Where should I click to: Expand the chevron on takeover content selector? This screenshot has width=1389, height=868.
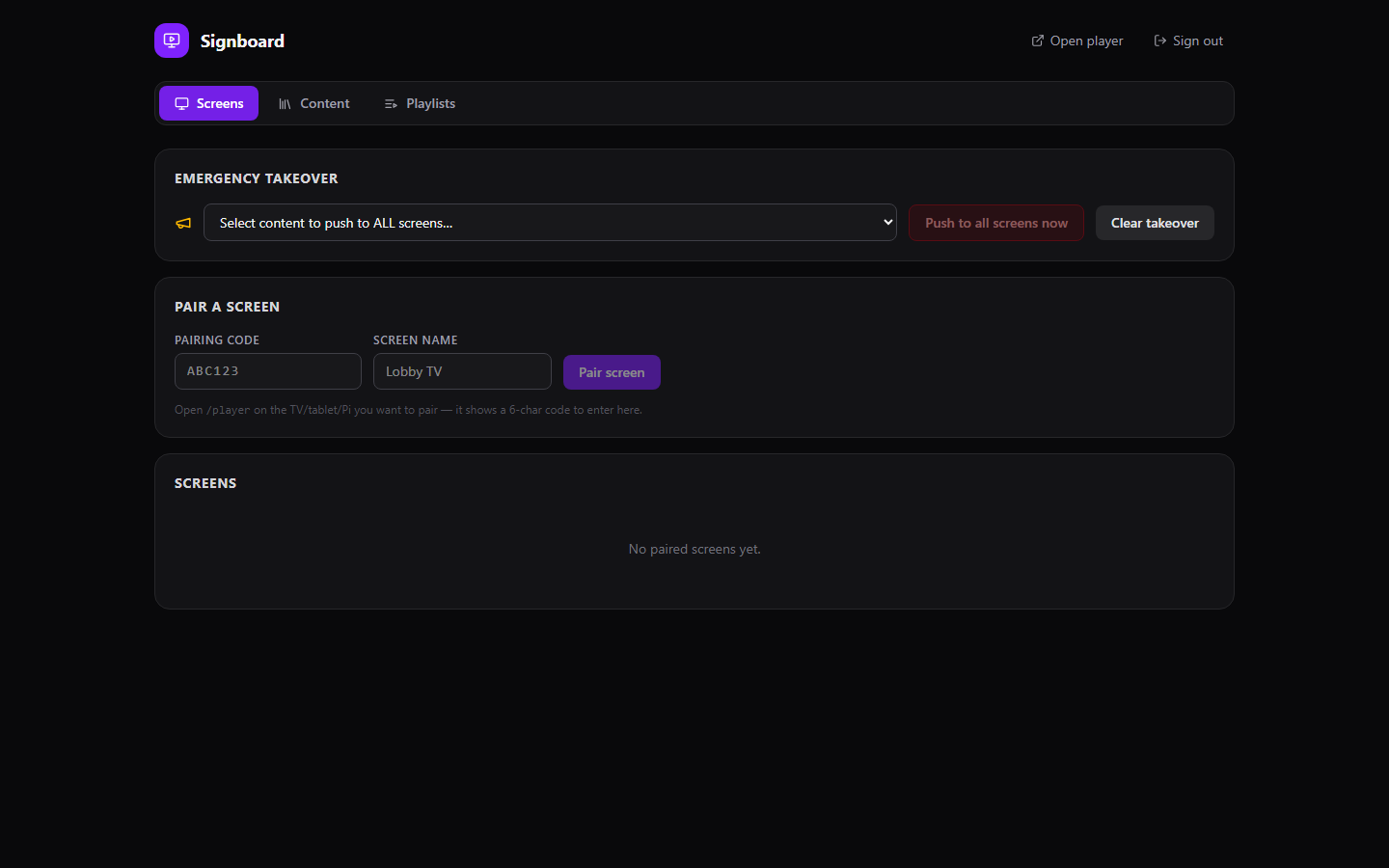click(x=887, y=222)
